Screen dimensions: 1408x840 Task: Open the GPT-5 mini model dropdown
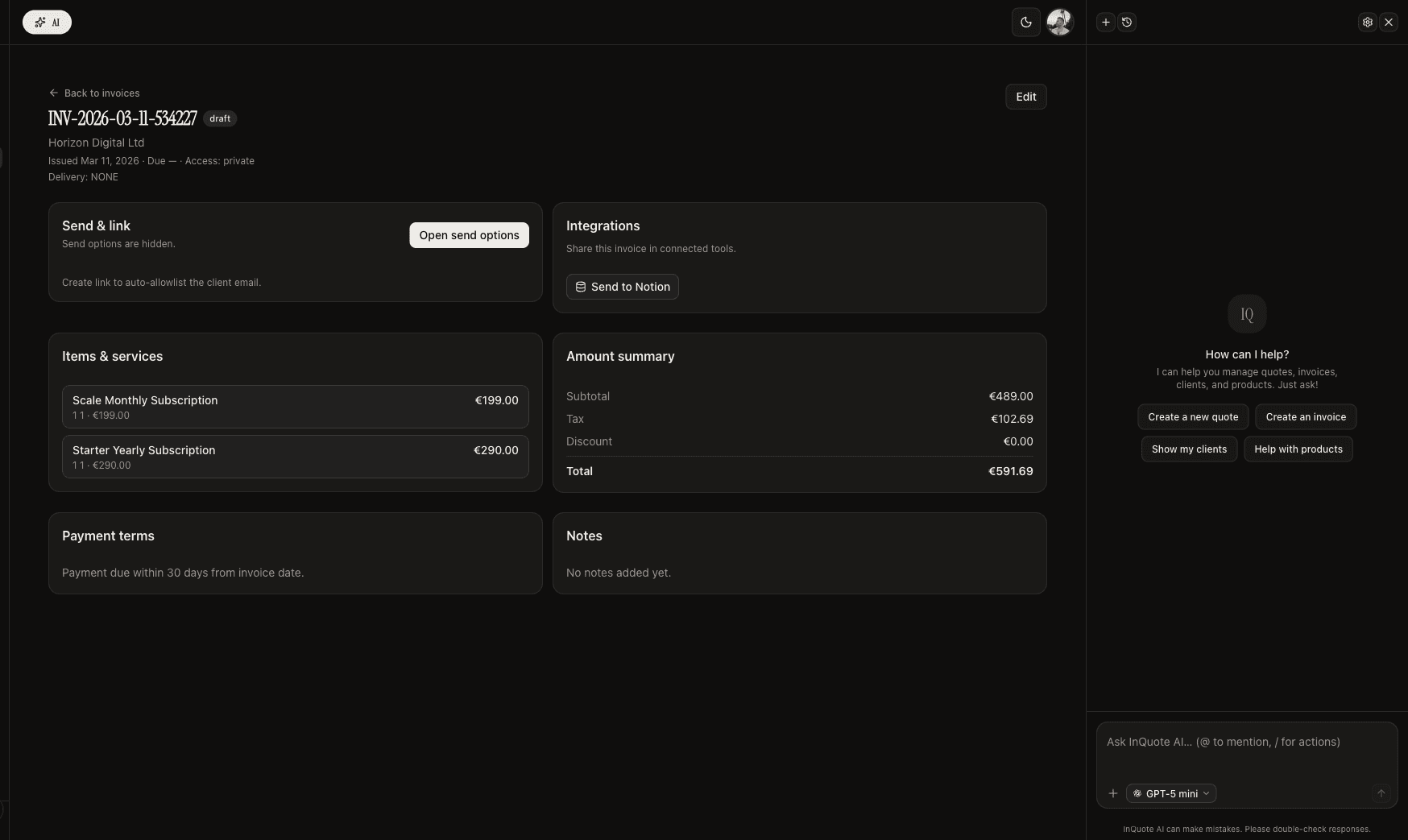pyautogui.click(x=1171, y=793)
